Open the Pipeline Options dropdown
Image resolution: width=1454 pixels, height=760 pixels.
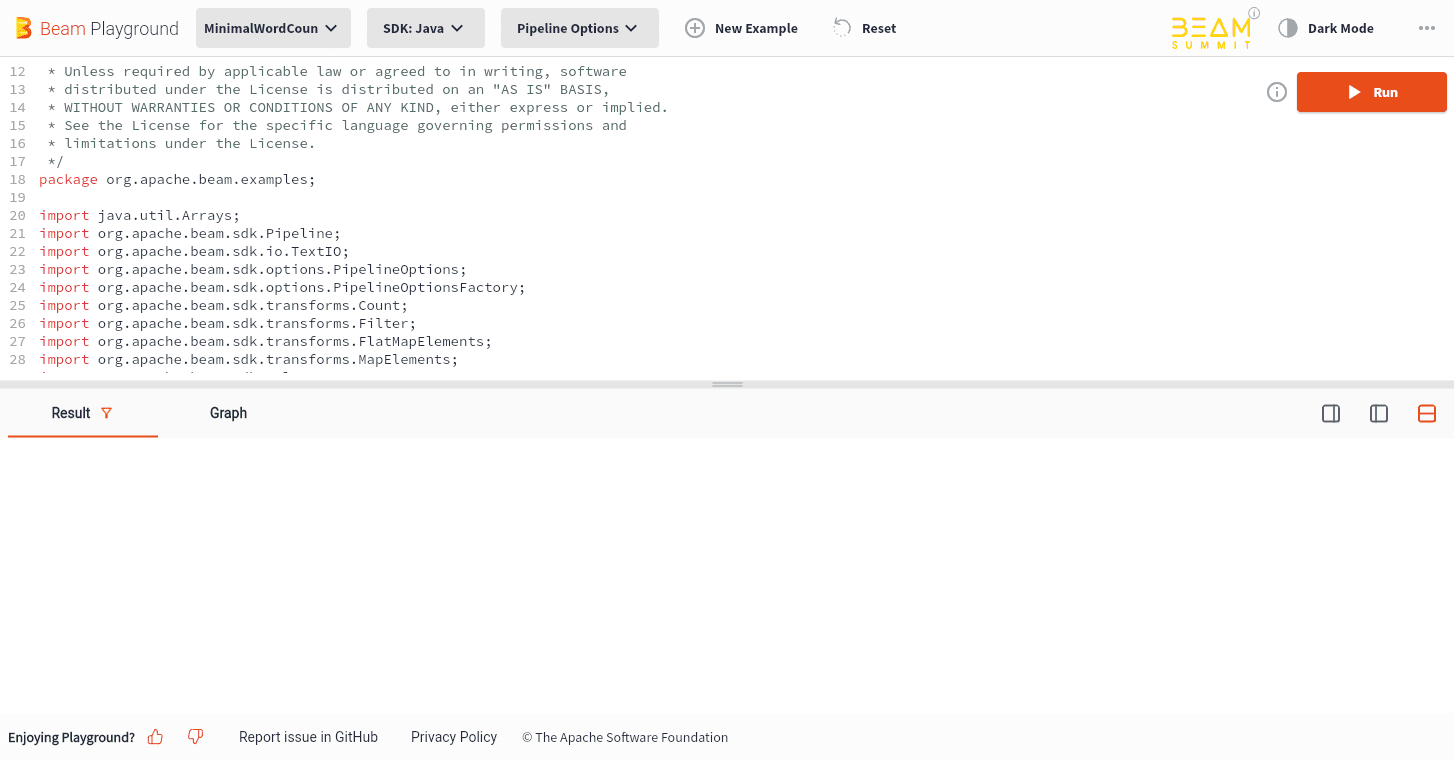(x=579, y=28)
